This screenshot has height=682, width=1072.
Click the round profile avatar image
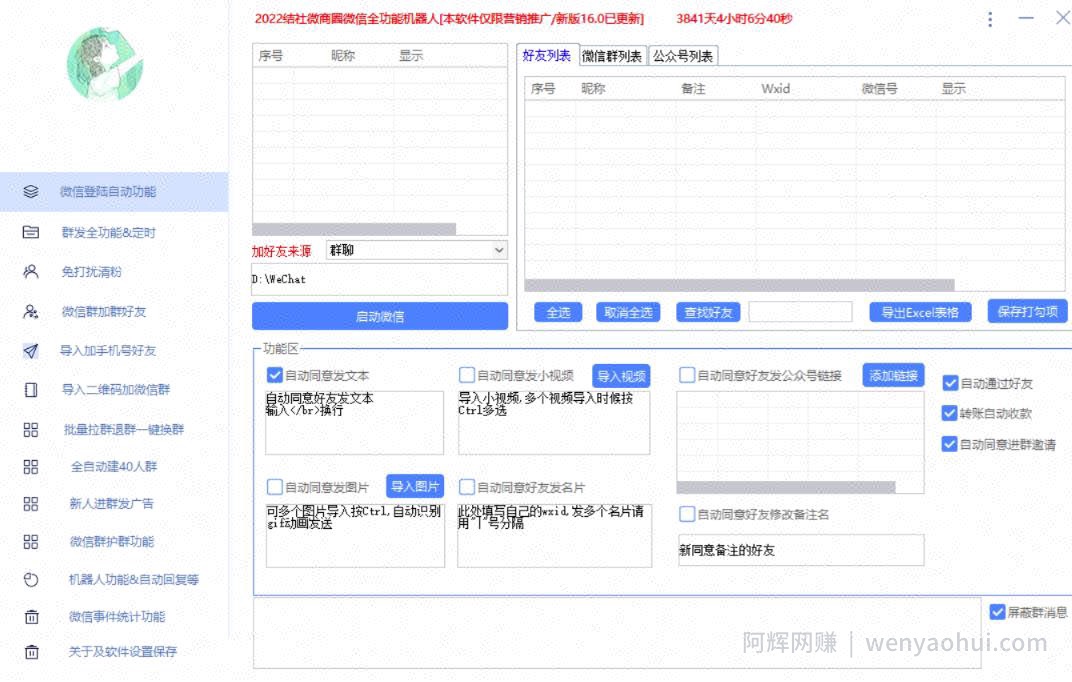(105, 64)
